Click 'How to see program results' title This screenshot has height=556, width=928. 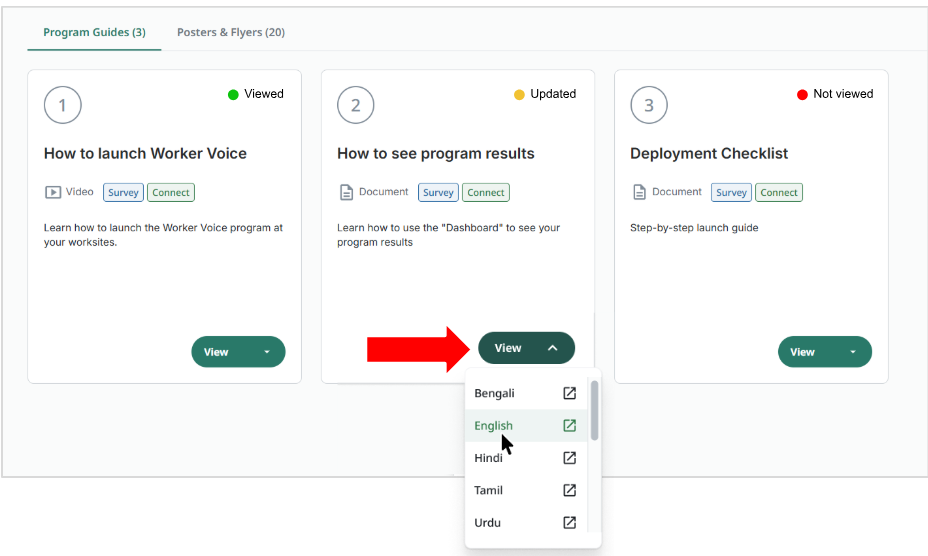436,153
